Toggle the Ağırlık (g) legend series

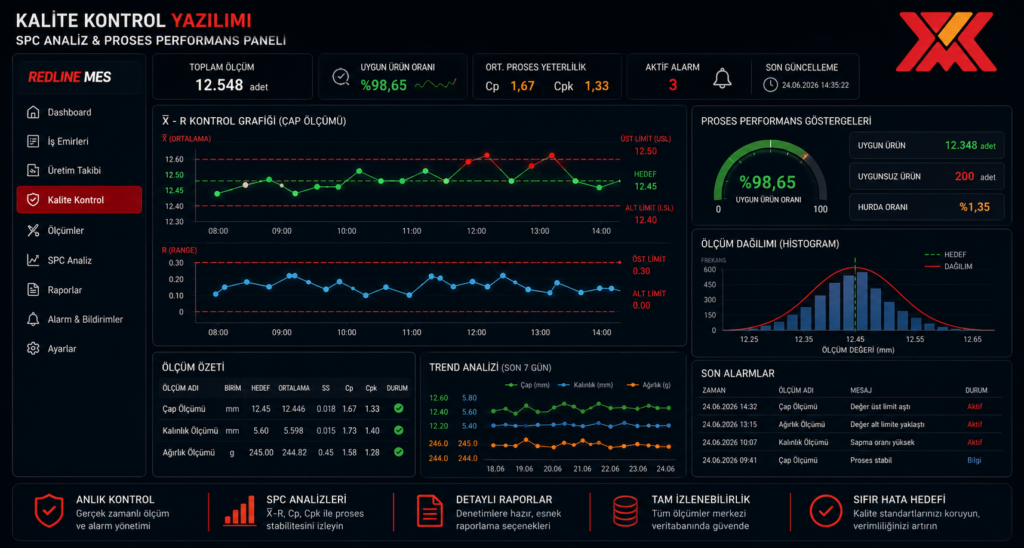(x=647, y=385)
